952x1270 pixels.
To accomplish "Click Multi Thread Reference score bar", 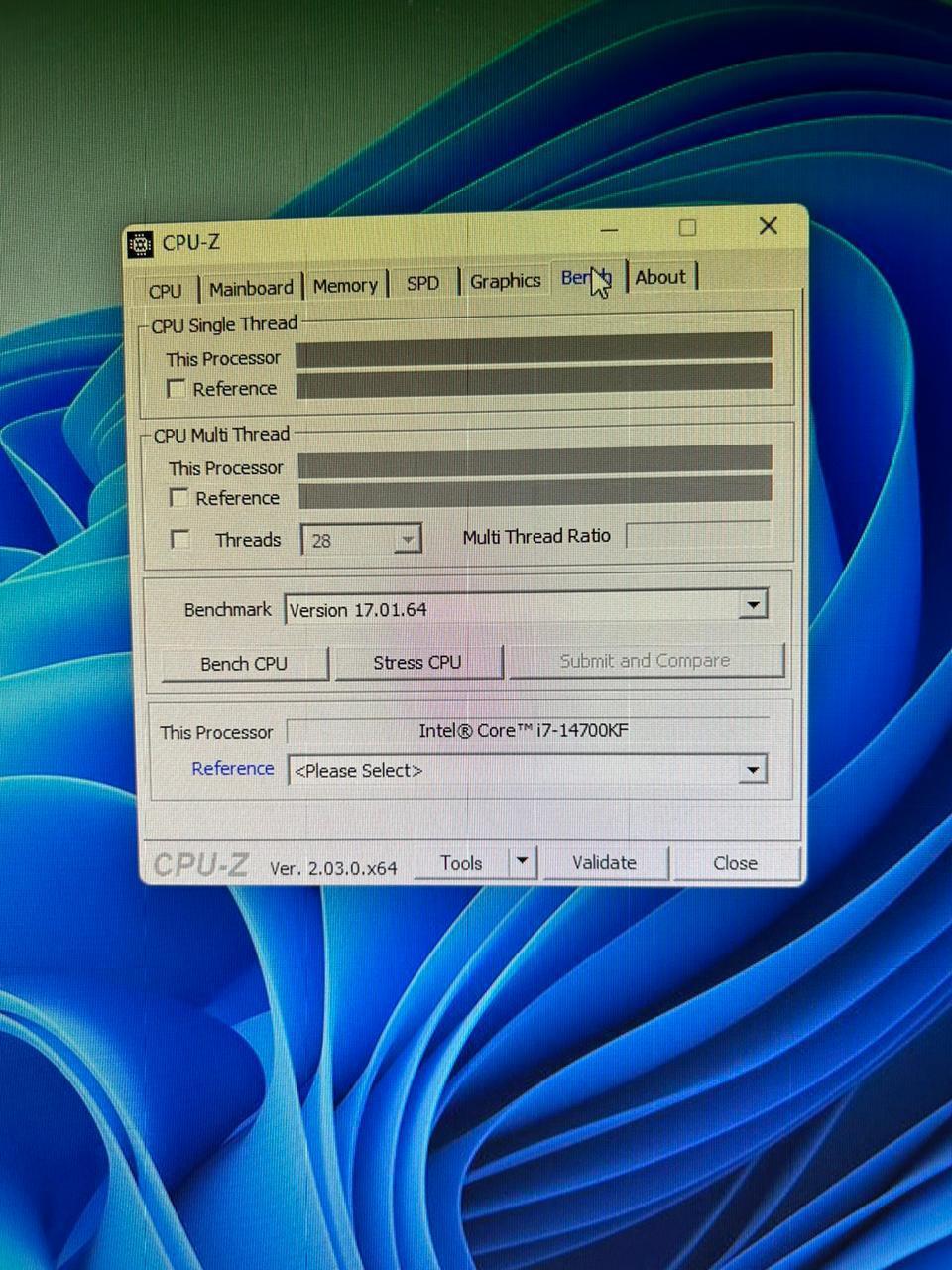I will 535,492.
